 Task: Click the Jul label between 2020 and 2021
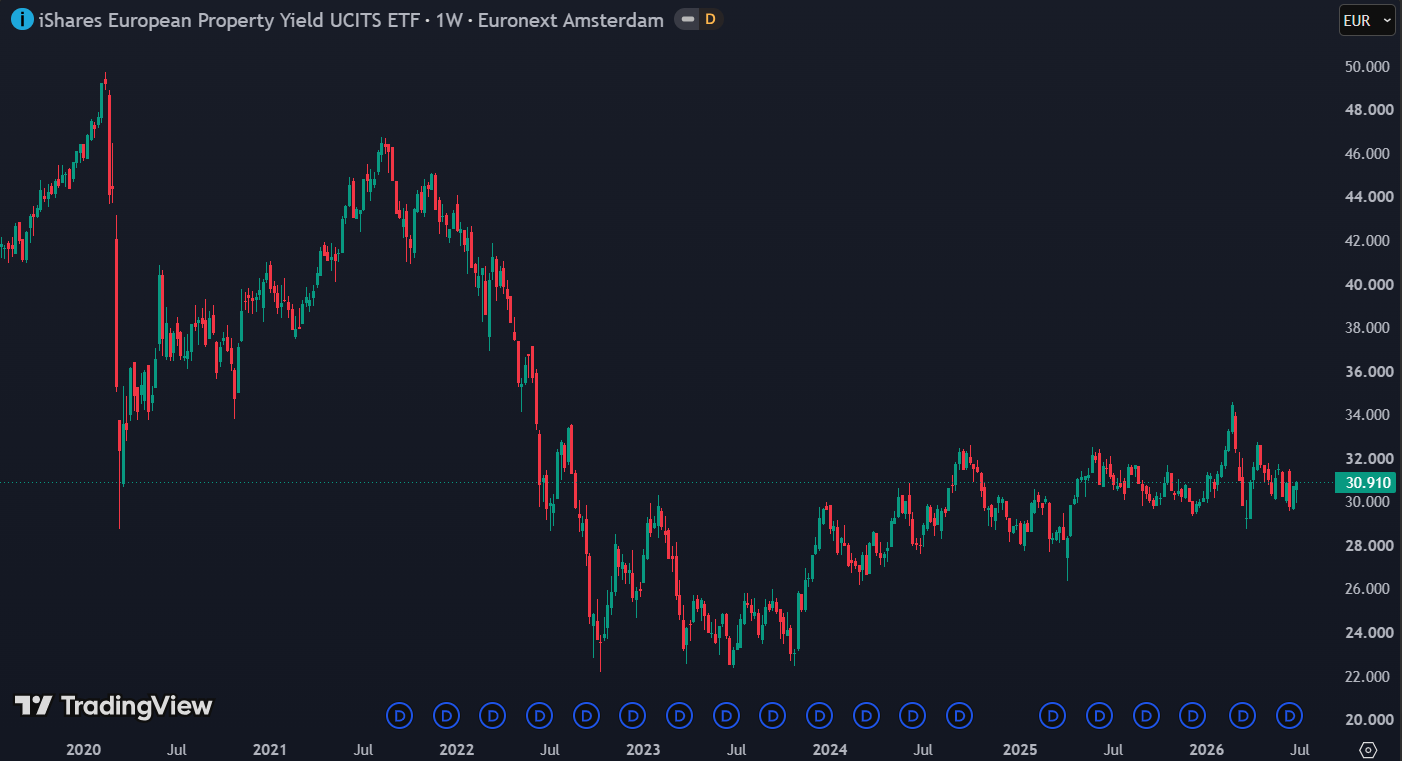(176, 749)
